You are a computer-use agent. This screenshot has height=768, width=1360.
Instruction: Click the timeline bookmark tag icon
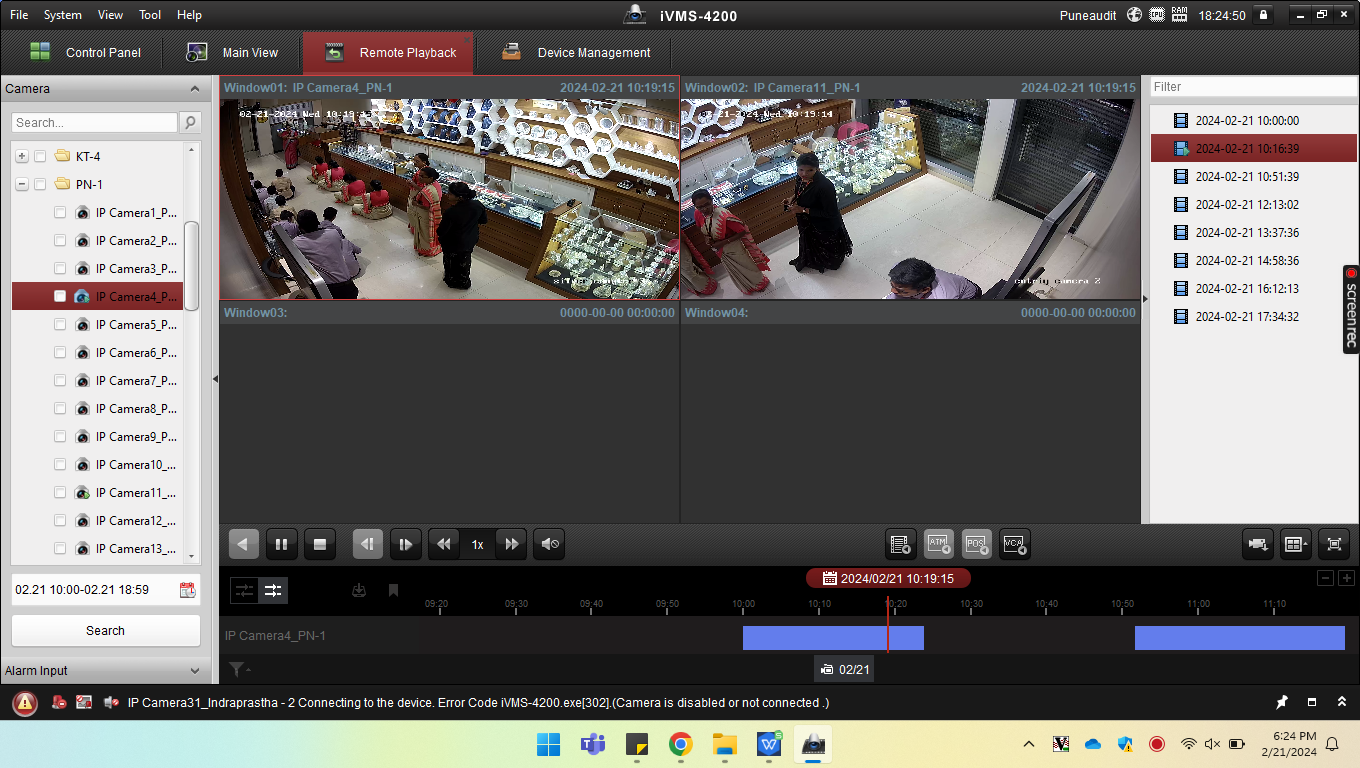[x=393, y=590]
